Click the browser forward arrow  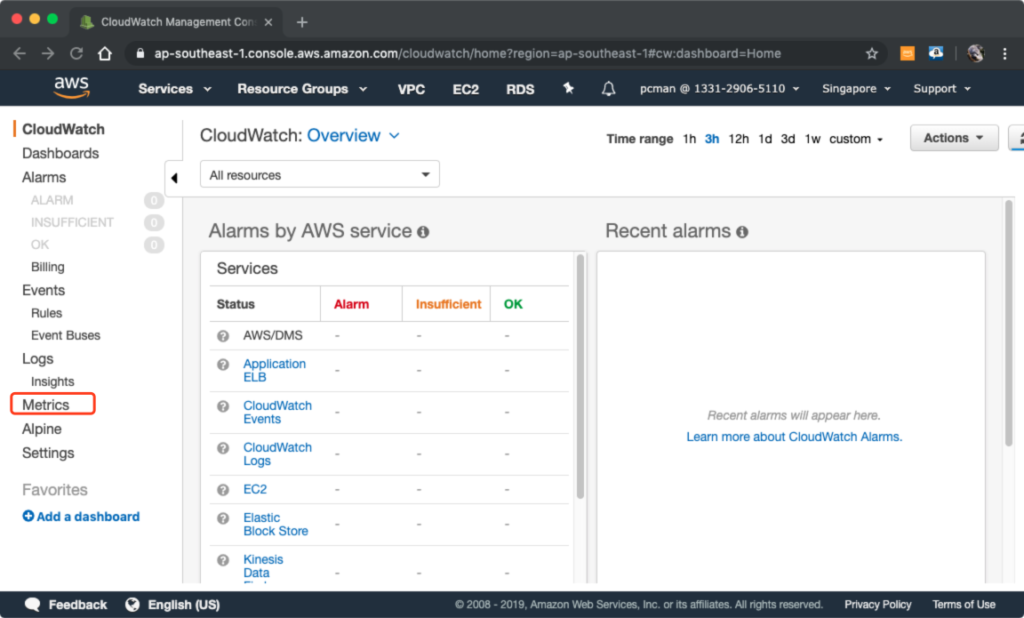pyautogui.click(x=48, y=54)
